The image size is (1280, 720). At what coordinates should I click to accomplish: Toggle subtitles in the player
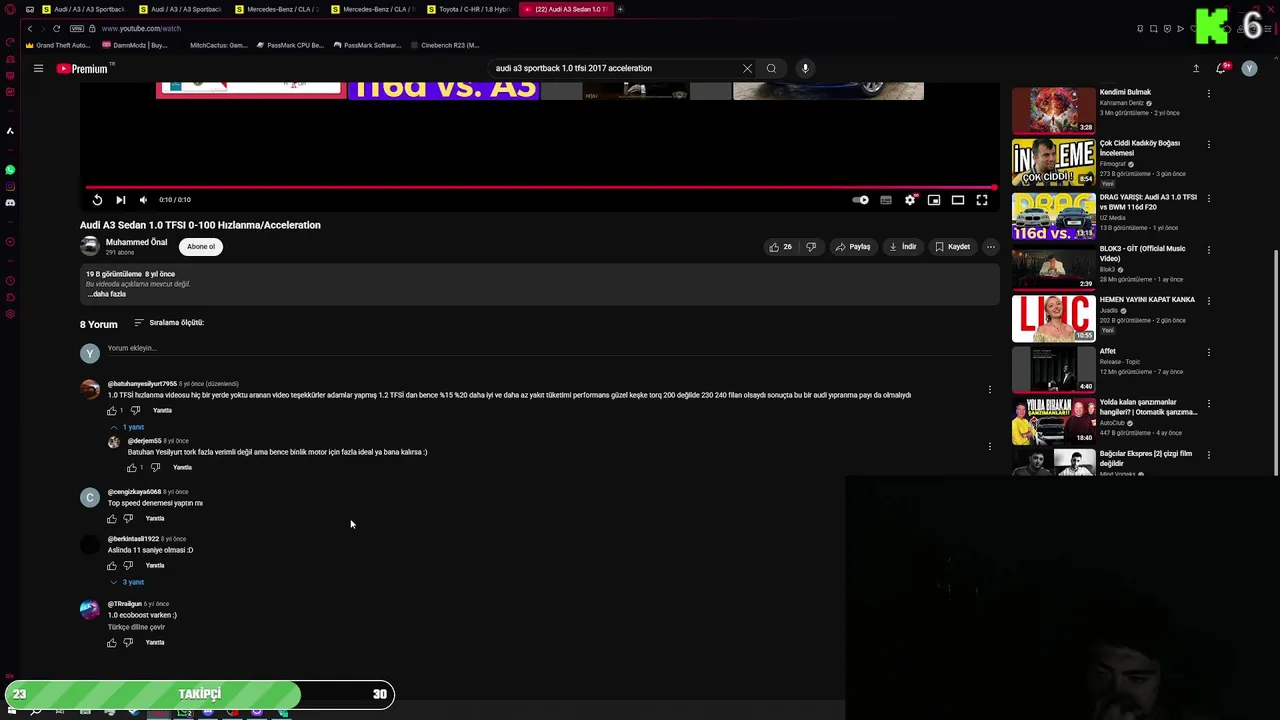(886, 200)
